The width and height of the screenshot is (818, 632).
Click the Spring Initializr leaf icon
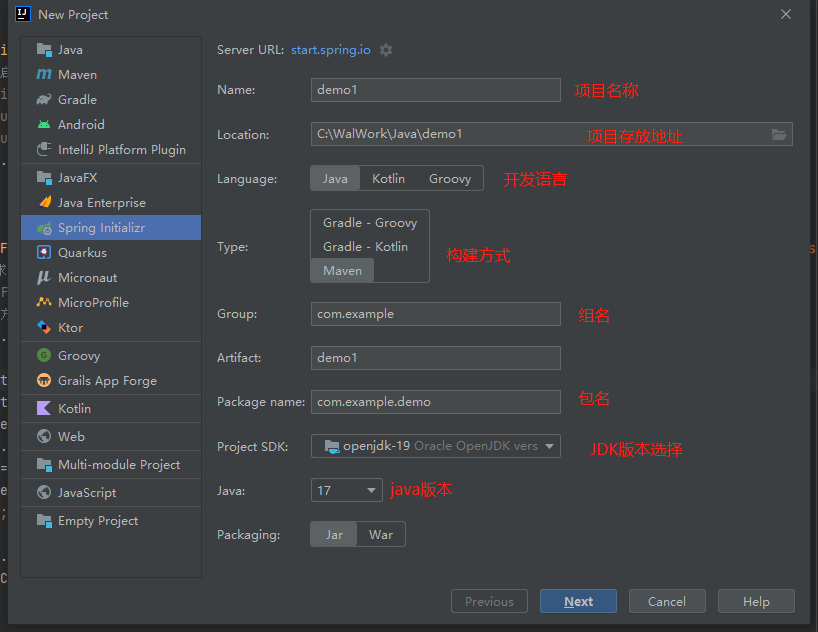point(44,228)
